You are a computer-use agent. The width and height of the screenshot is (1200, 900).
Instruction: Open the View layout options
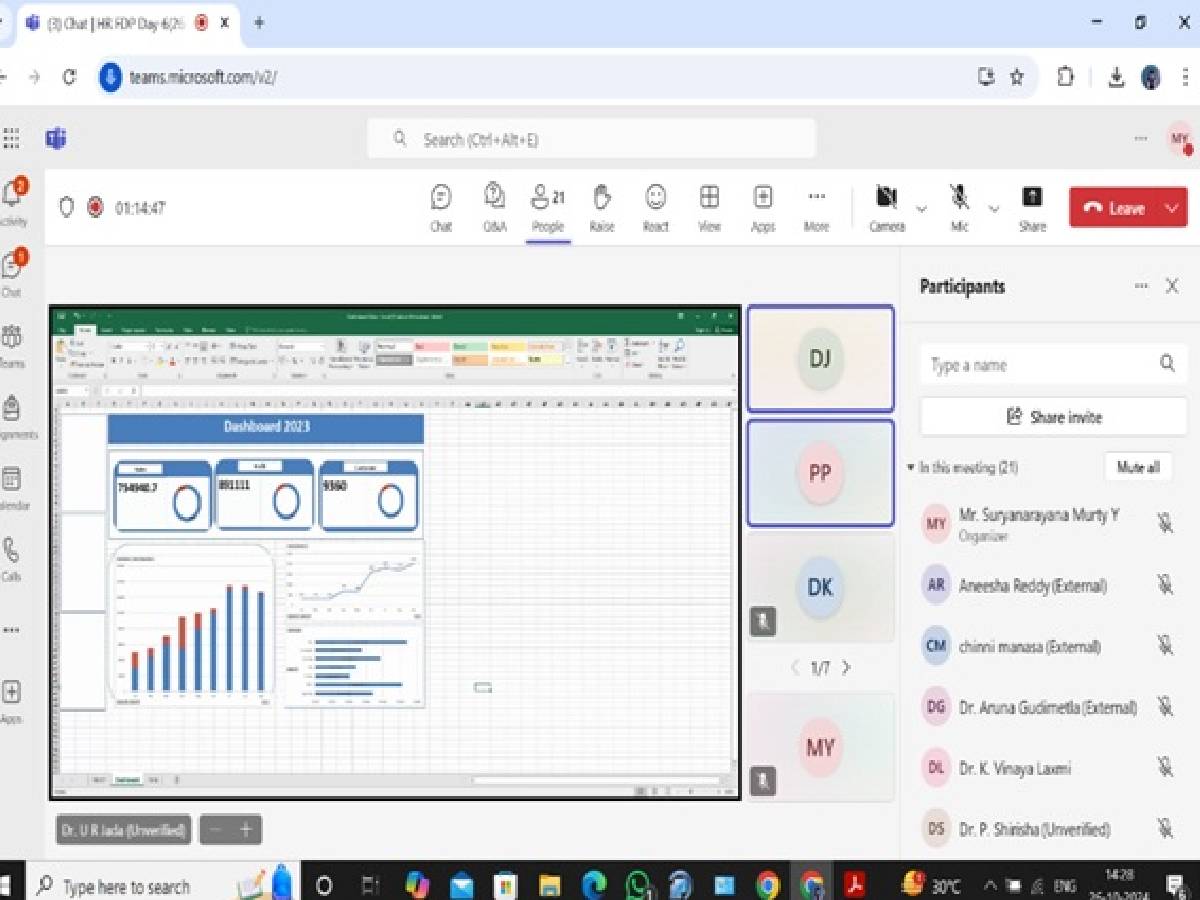pos(709,207)
